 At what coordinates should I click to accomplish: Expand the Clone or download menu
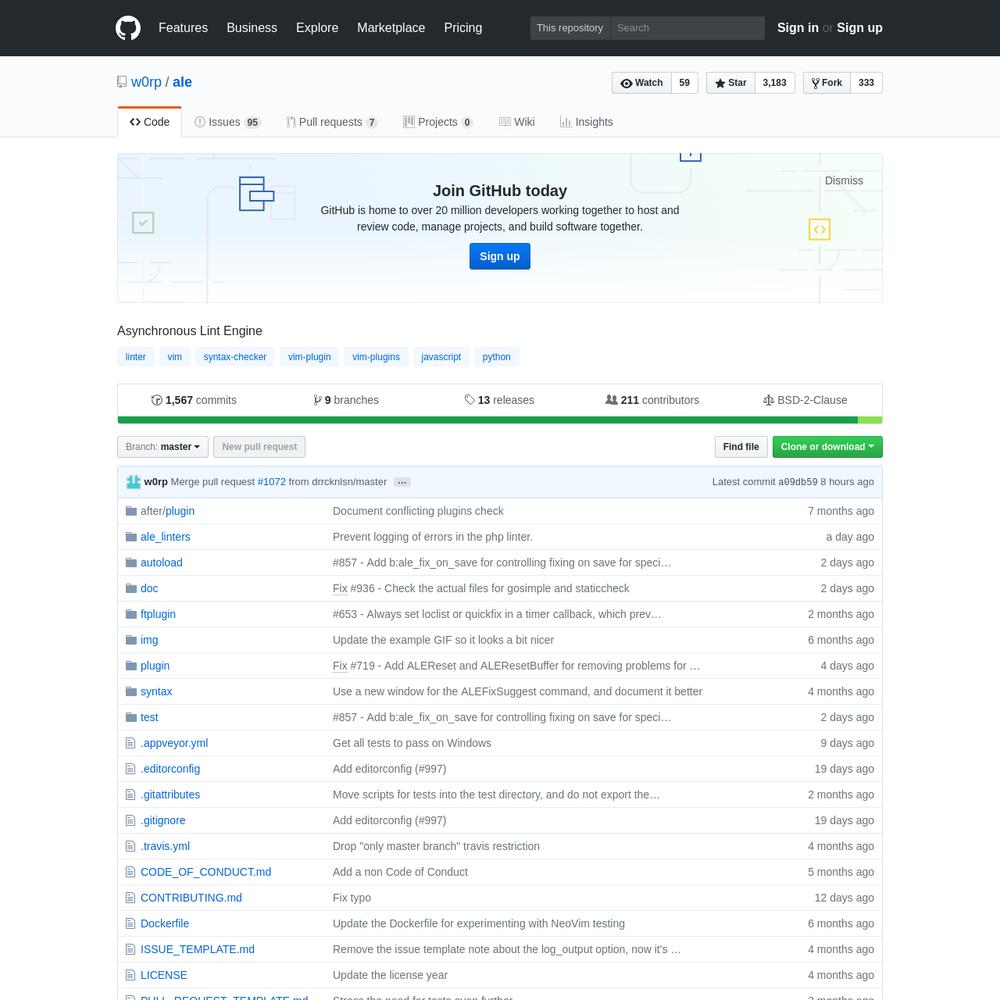[827, 446]
